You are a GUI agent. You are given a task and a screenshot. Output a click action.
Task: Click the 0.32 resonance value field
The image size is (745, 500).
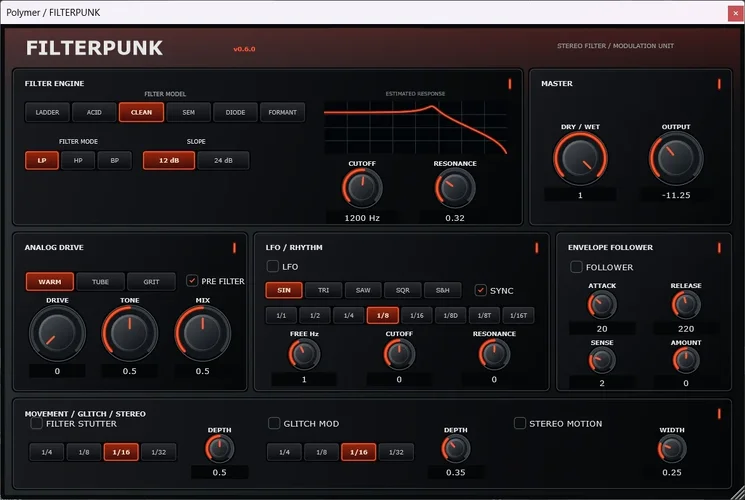point(455,218)
